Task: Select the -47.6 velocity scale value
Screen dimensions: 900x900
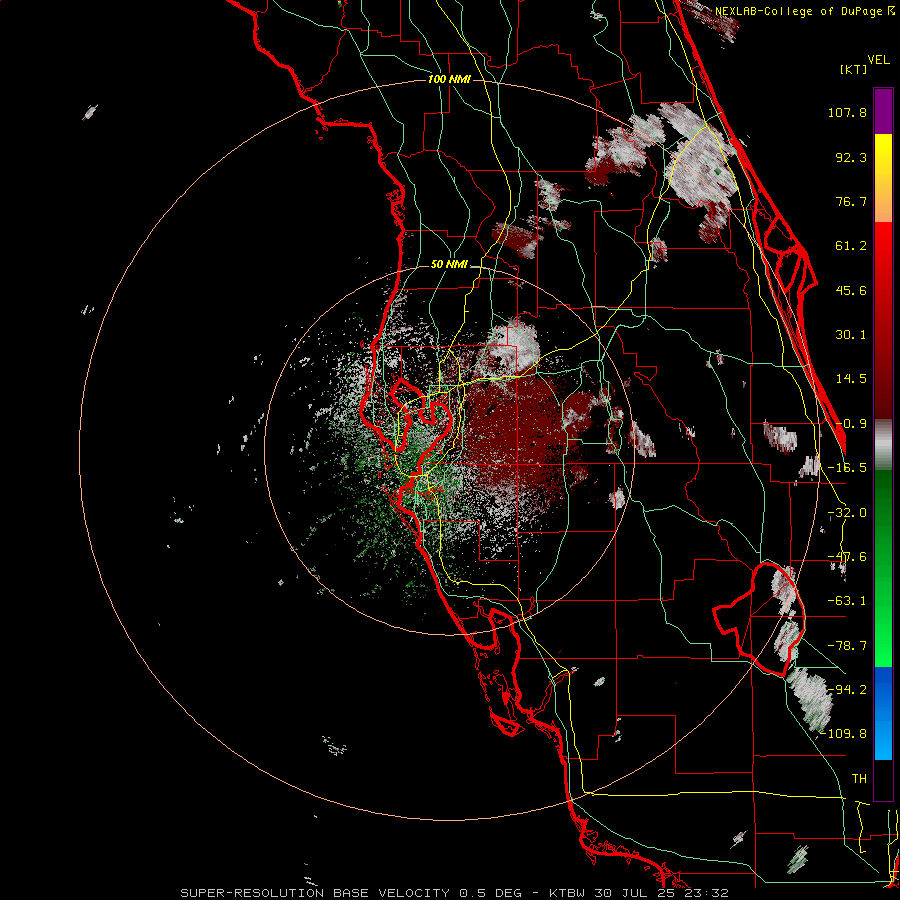Action: (847, 557)
